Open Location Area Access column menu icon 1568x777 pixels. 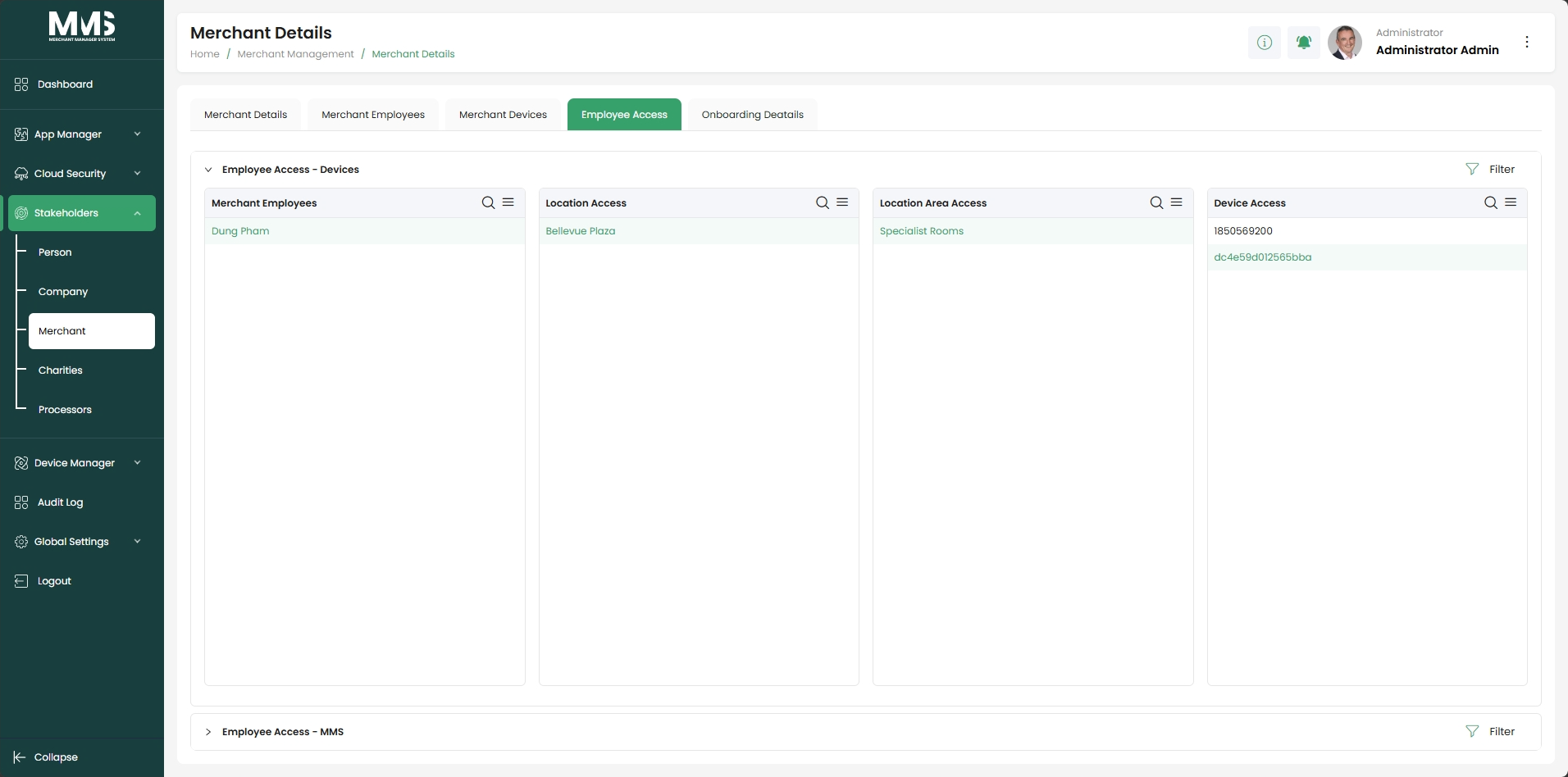pyautogui.click(x=1177, y=202)
